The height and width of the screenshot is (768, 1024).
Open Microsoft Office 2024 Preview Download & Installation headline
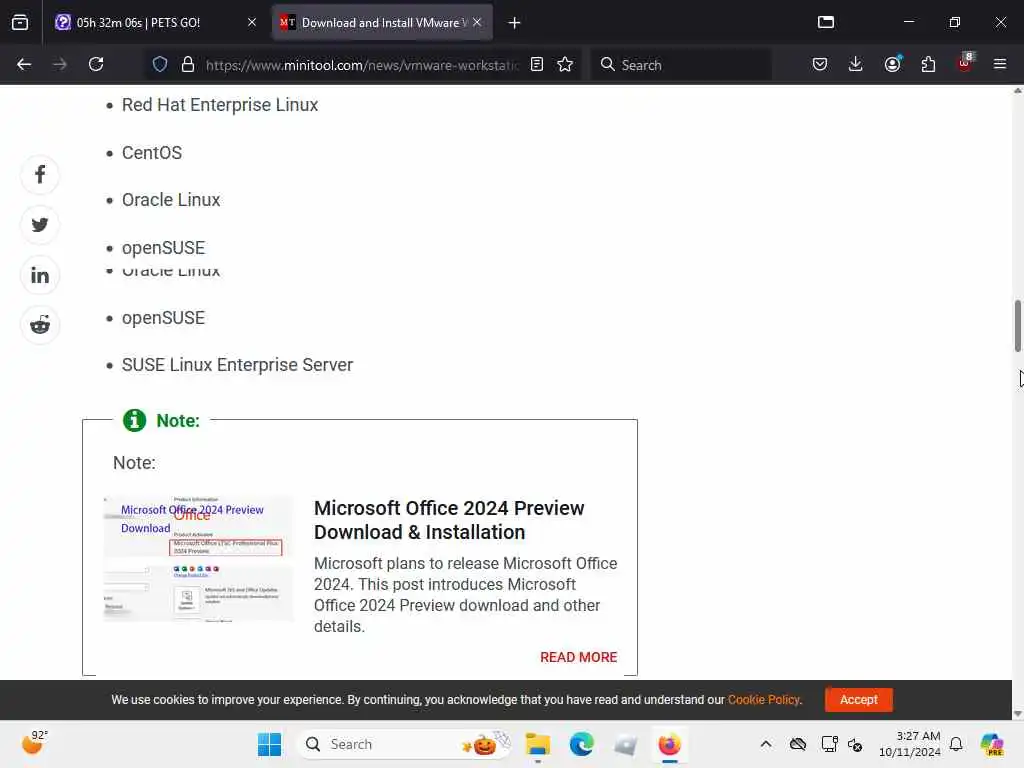(x=449, y=520)
